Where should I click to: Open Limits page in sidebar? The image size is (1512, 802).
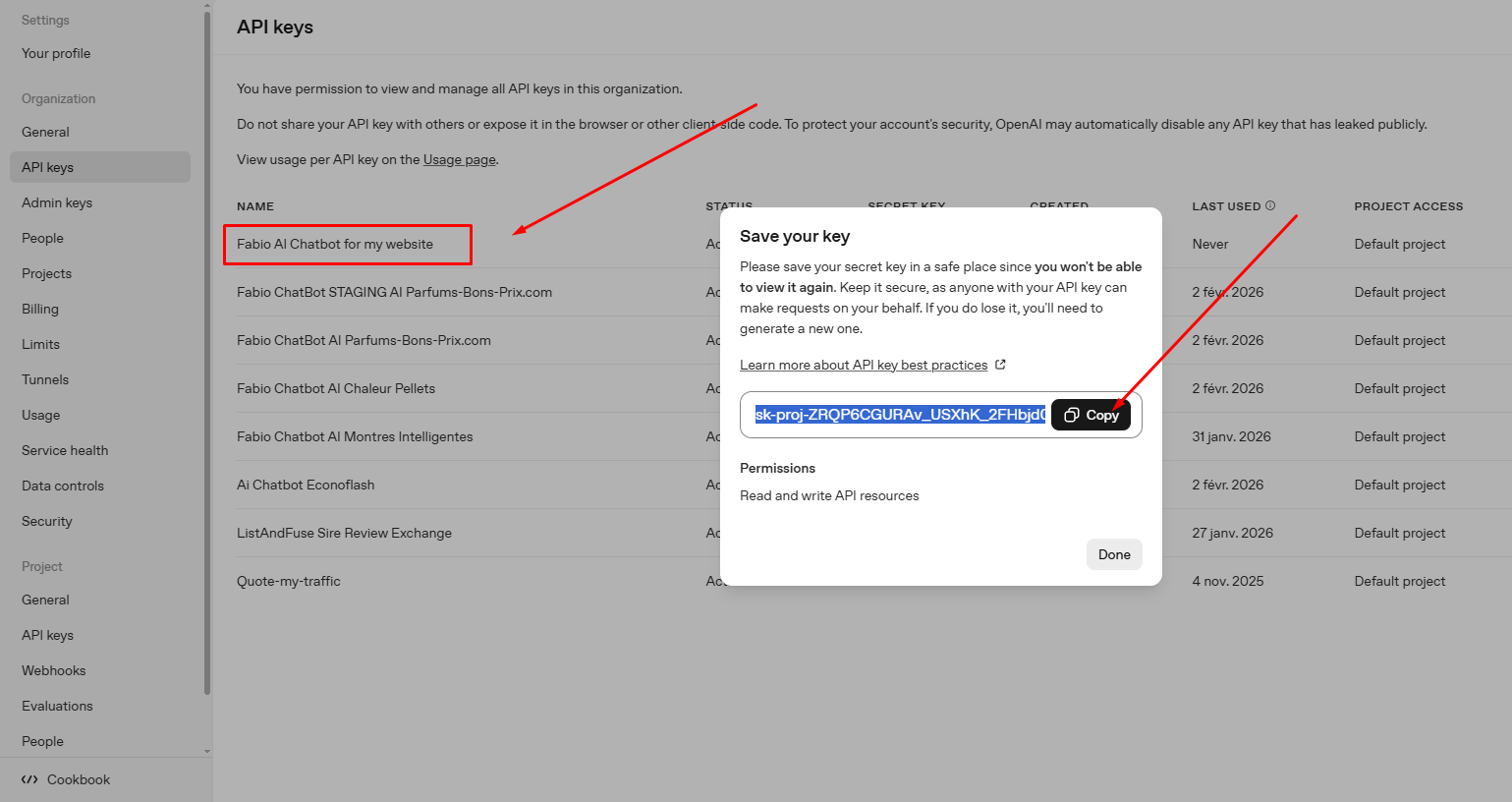tap(40, 344)
